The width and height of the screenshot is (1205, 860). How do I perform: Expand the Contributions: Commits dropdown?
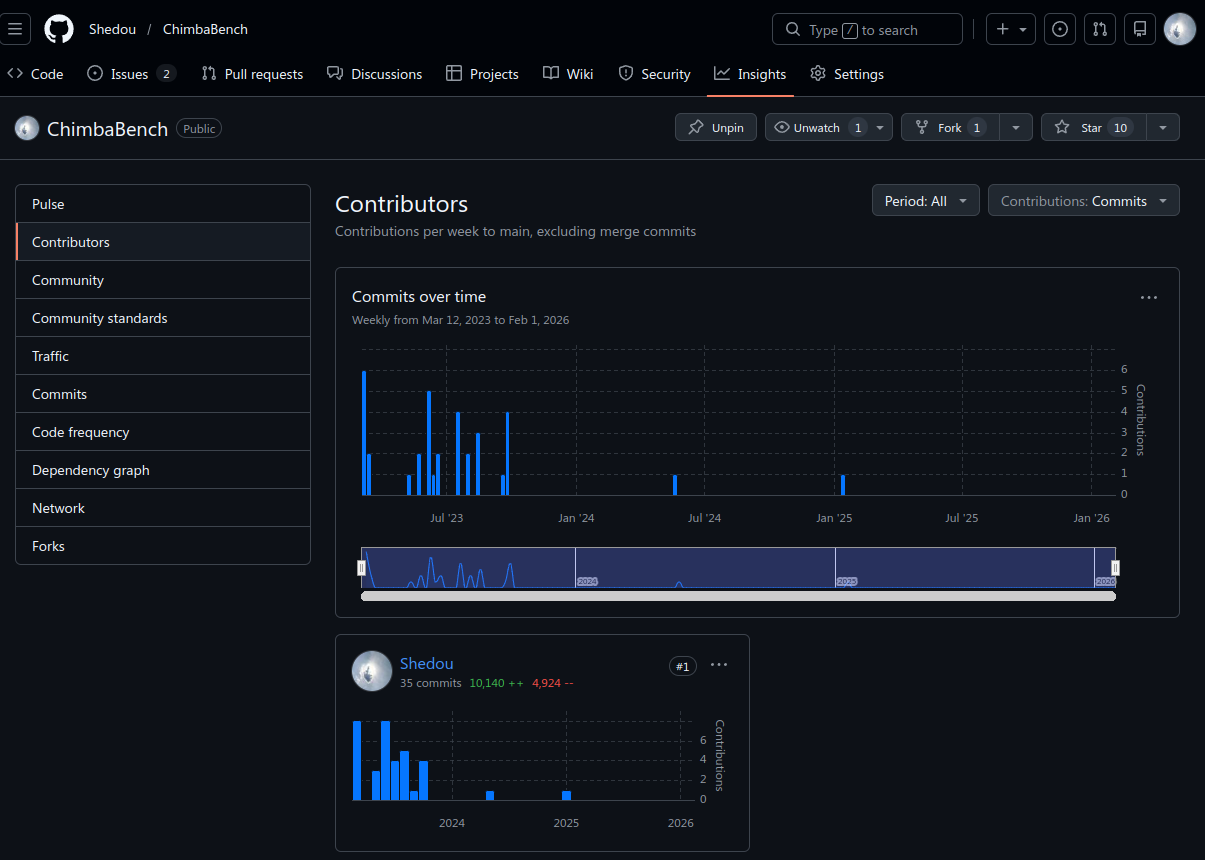point(1083,201)
